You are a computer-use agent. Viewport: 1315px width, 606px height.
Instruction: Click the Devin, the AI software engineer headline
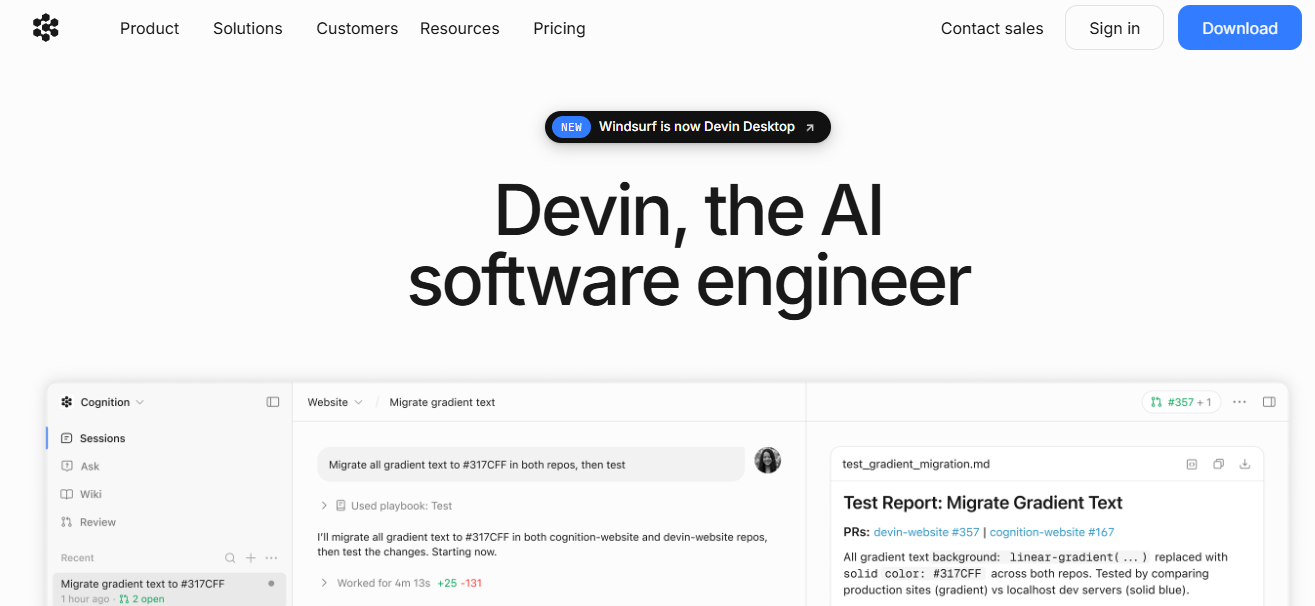click(689, 245)
